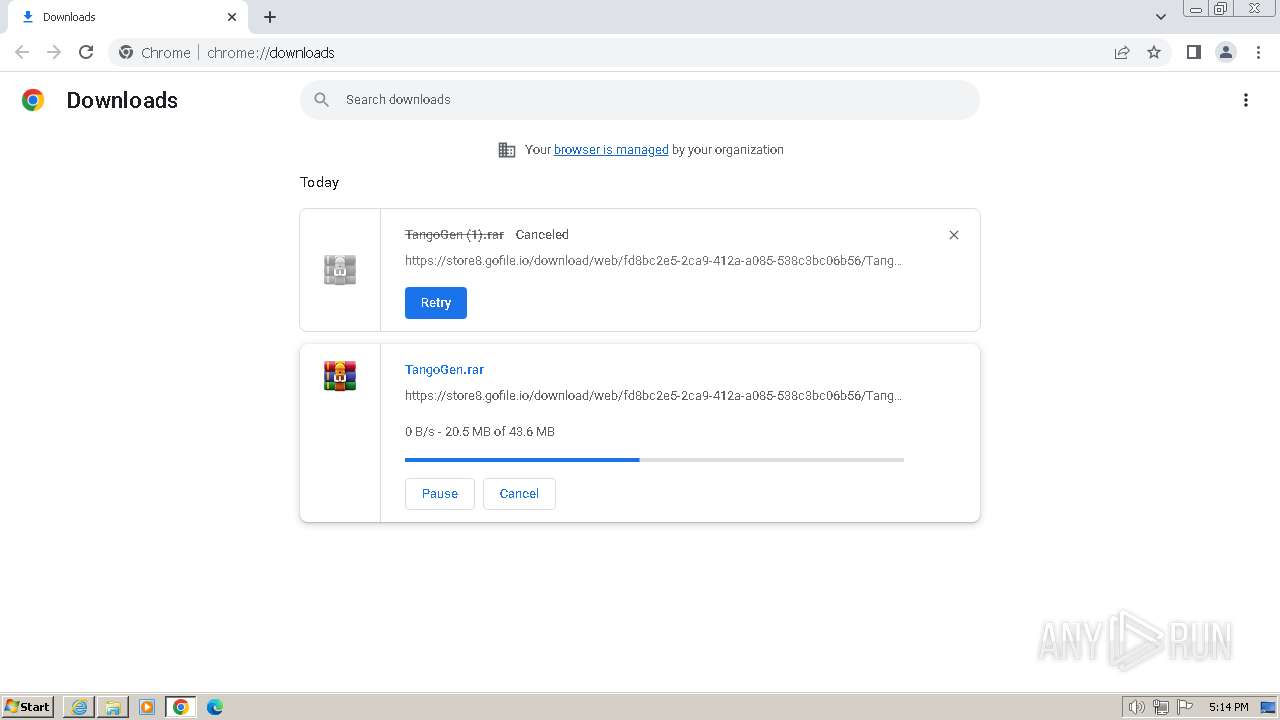Launch Microsoft Edge from taskbar
The height and width of the screenshot is (720, 1280).
(214, 707)
